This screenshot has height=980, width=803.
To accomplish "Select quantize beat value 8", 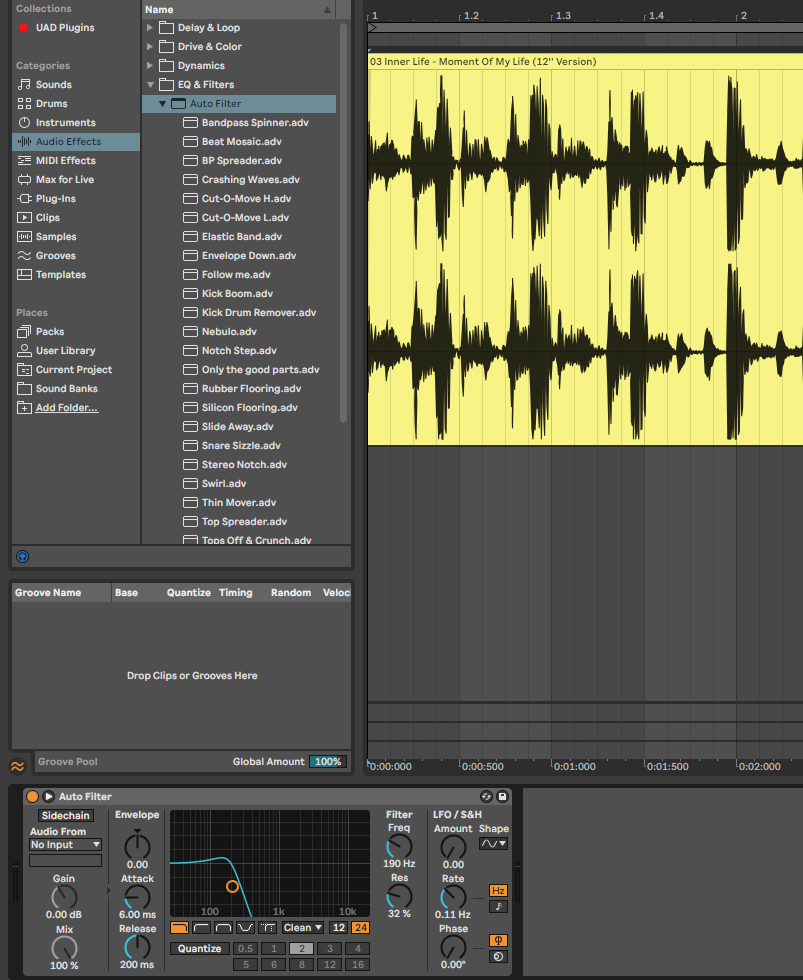I will pyautogui.click(x=302, y=964).
